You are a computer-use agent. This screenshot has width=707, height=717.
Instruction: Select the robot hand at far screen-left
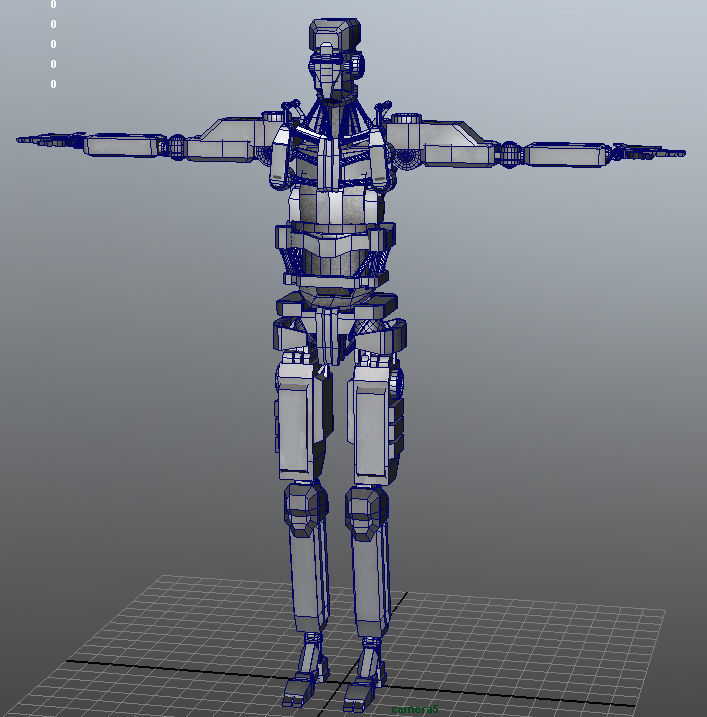click(x=50, y=139)
